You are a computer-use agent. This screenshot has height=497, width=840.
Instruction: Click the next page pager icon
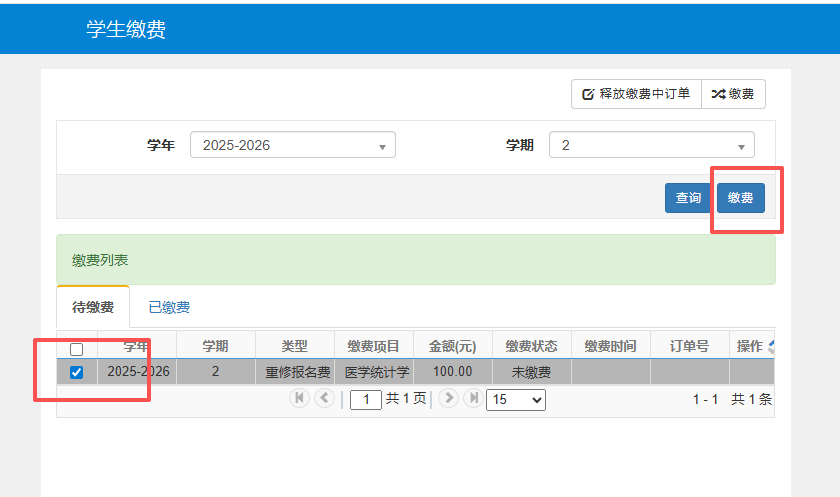point(449,398)
